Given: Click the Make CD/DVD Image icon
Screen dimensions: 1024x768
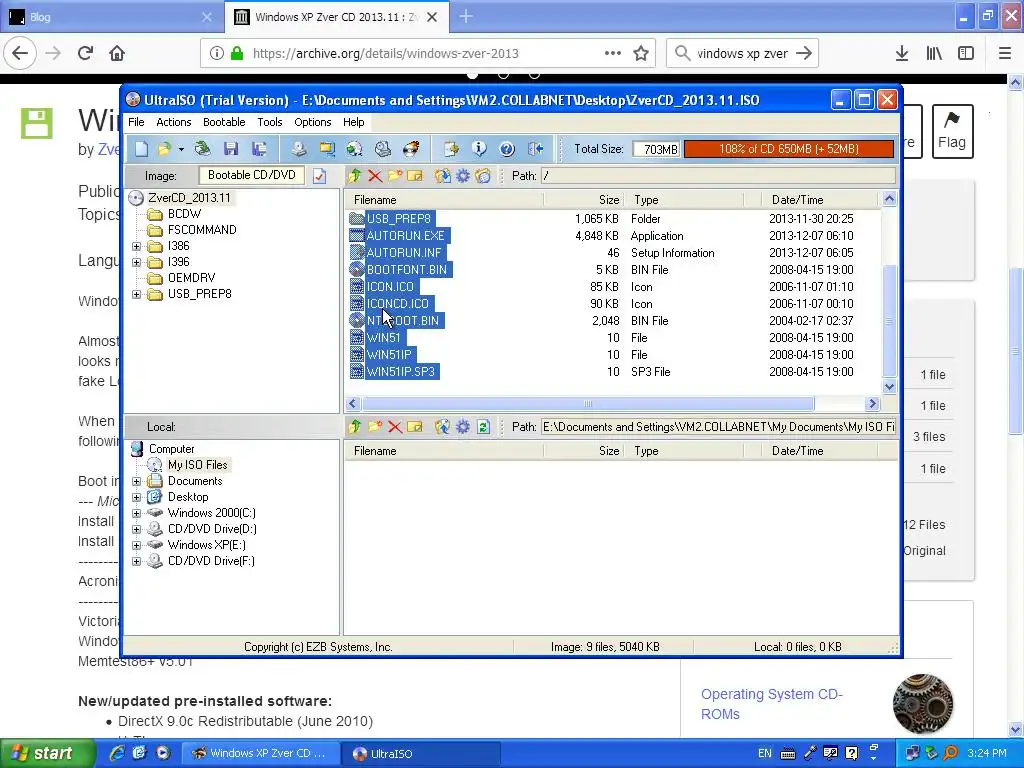Looking at the screenshot, I should [298, 149].
